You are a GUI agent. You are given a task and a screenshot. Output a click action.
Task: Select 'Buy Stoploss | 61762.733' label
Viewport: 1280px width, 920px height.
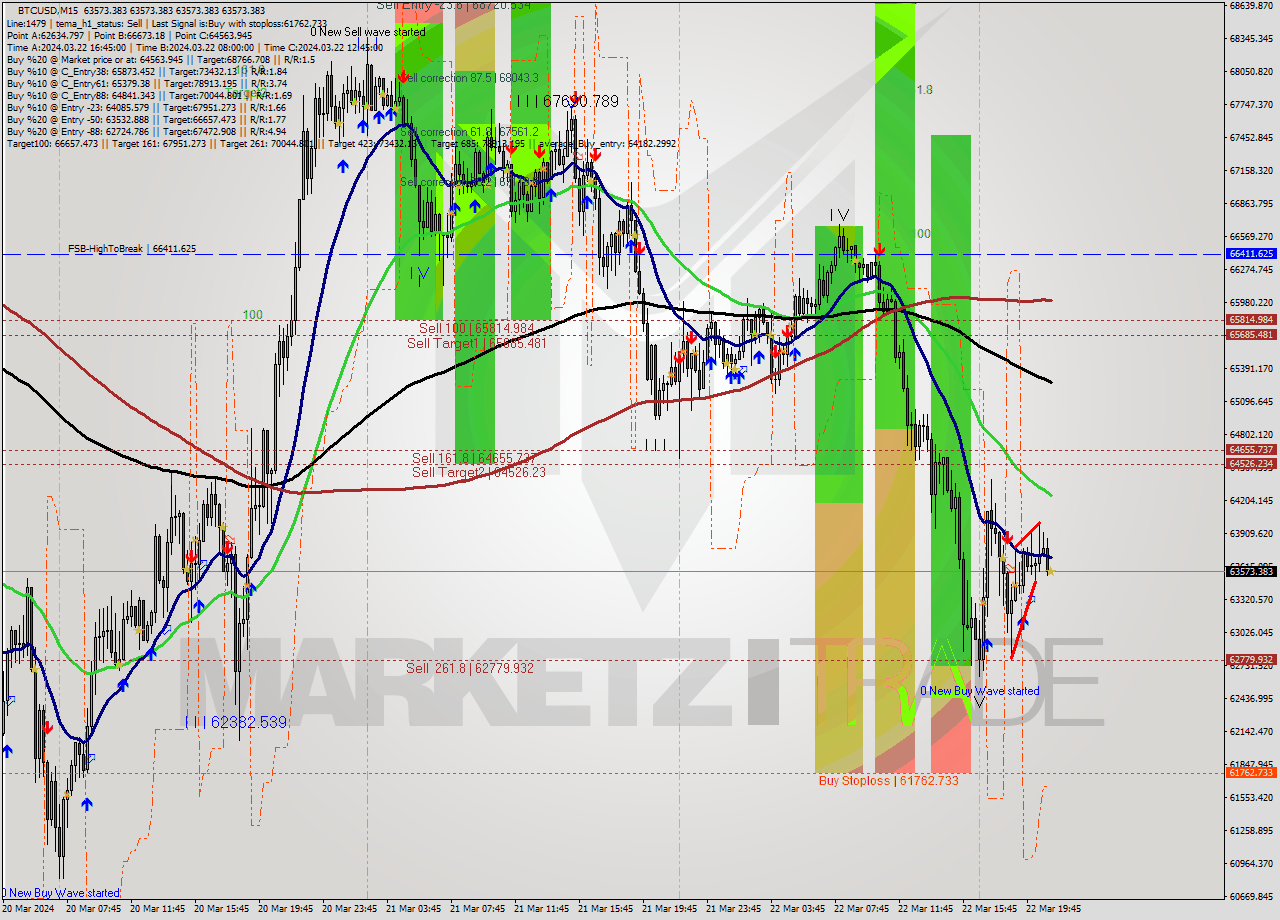point(888,780)
